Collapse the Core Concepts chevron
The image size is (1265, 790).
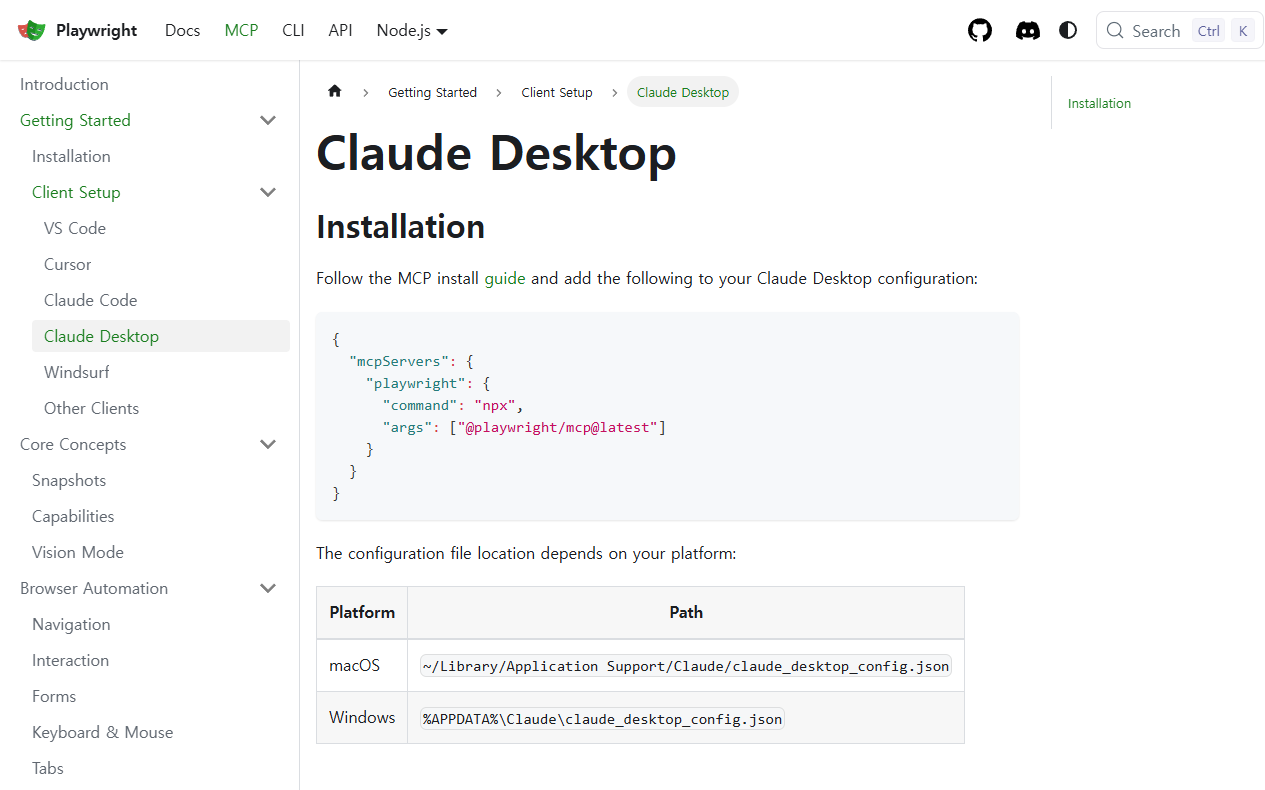pos(268,444)
